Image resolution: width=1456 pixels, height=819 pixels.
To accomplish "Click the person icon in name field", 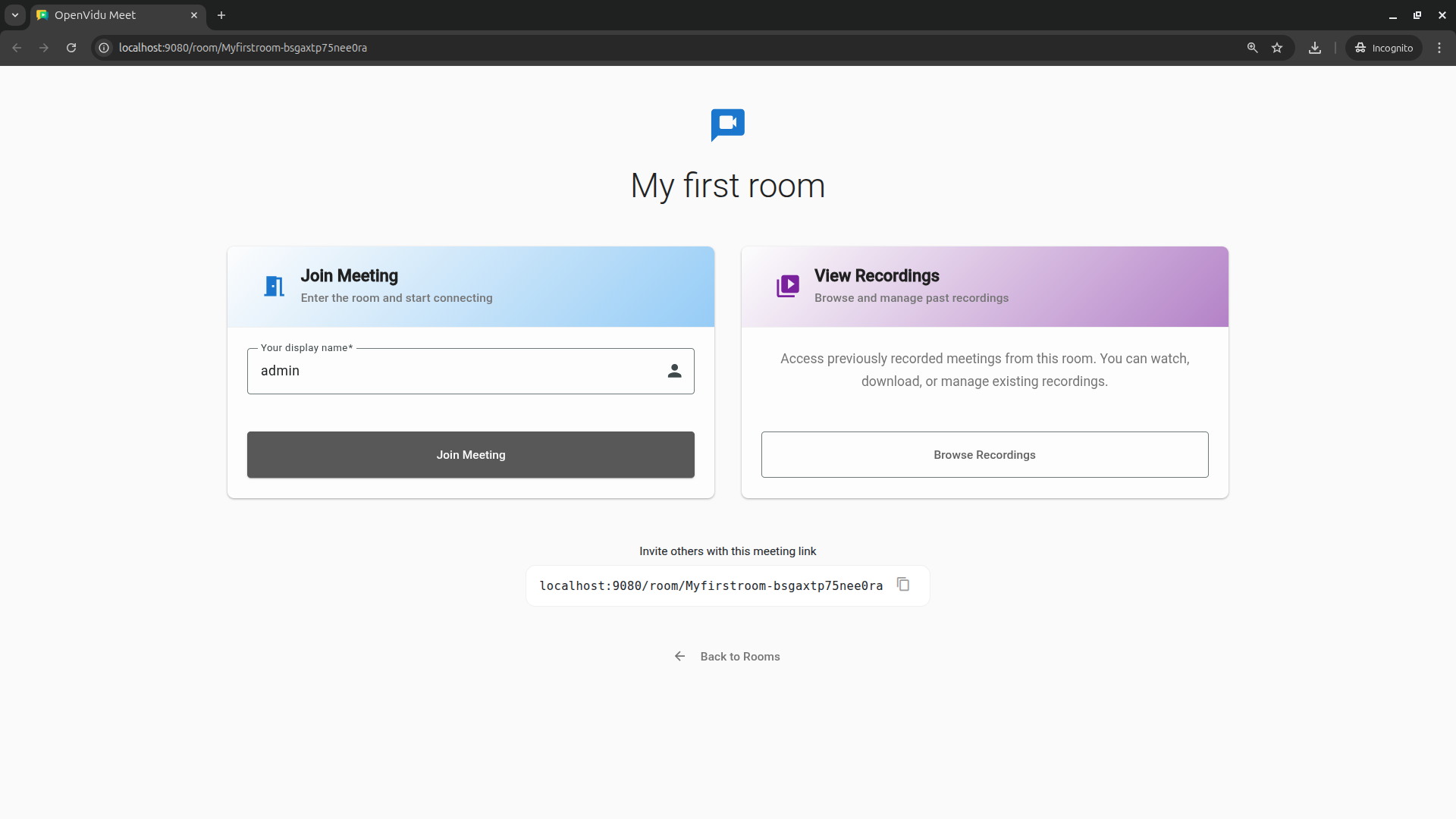I will click(674, 371).
